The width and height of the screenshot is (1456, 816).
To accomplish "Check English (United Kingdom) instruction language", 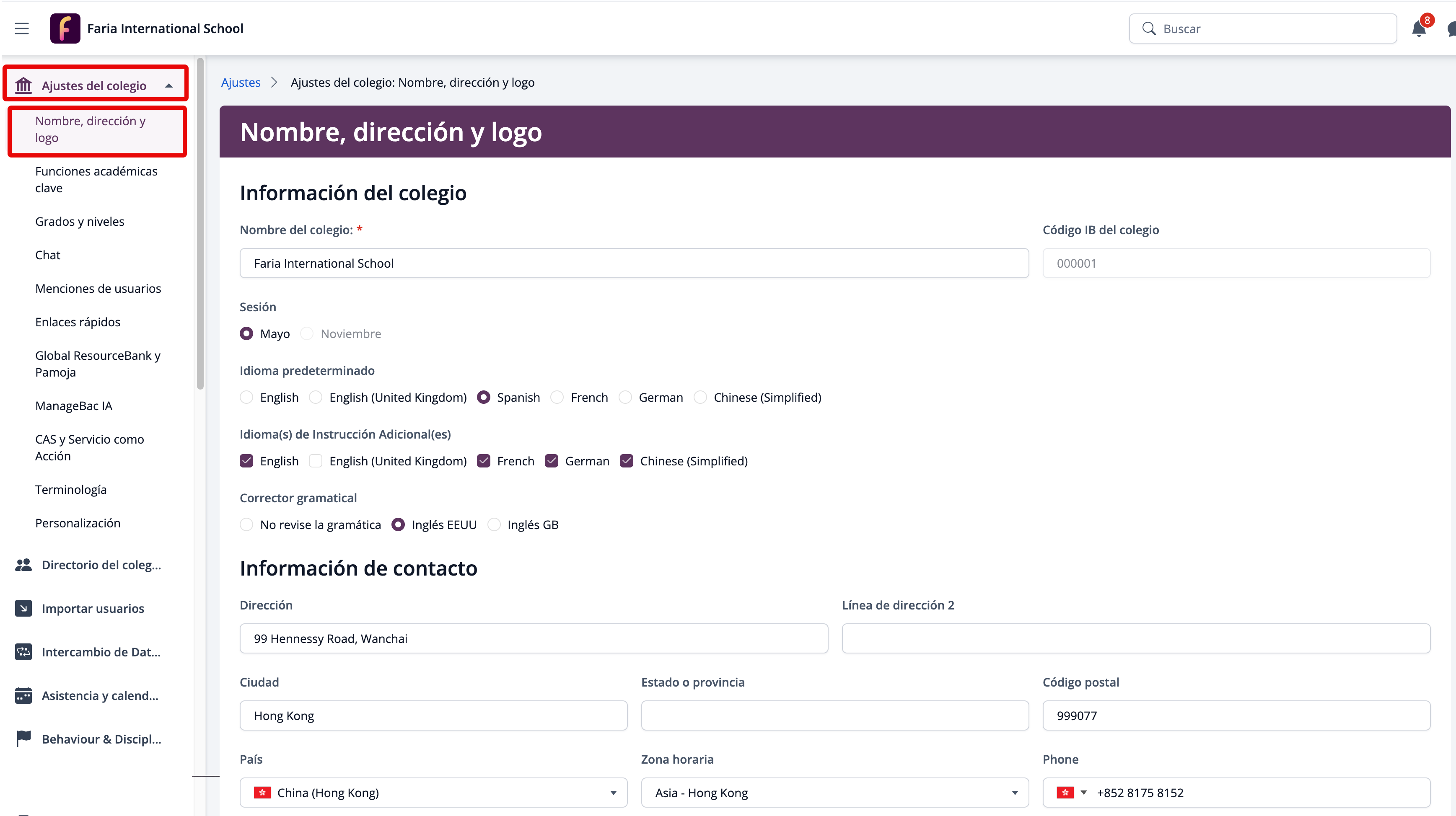I will 316,461.
